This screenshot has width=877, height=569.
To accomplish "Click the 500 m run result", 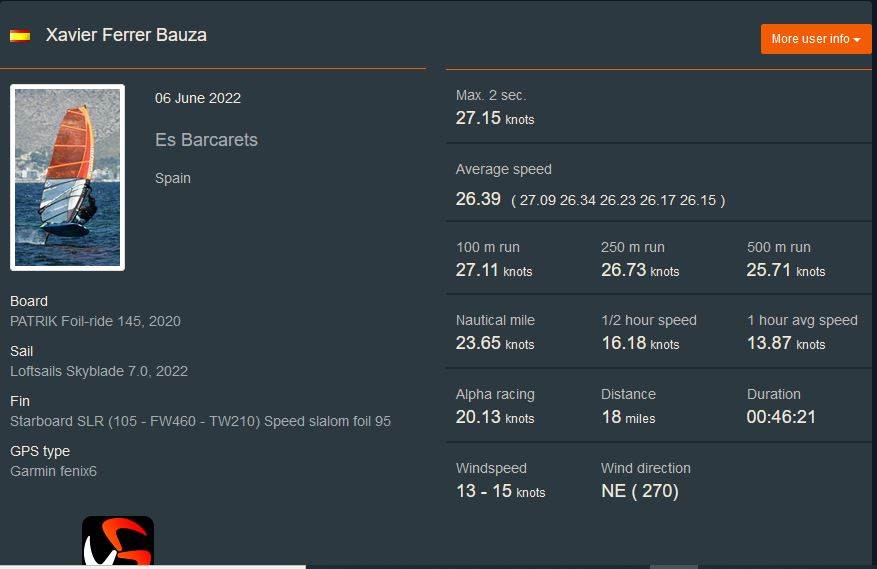I will click(785, 270).
